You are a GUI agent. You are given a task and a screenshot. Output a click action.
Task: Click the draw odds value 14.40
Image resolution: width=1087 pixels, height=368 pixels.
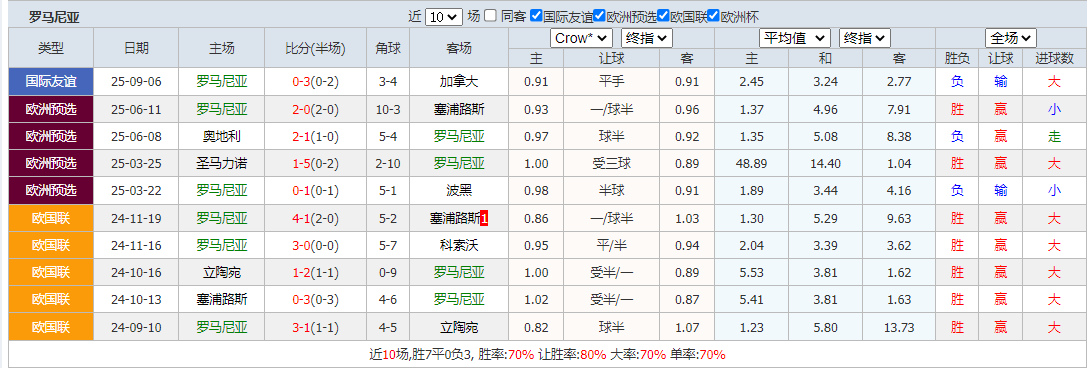click(x=825, y=164)
